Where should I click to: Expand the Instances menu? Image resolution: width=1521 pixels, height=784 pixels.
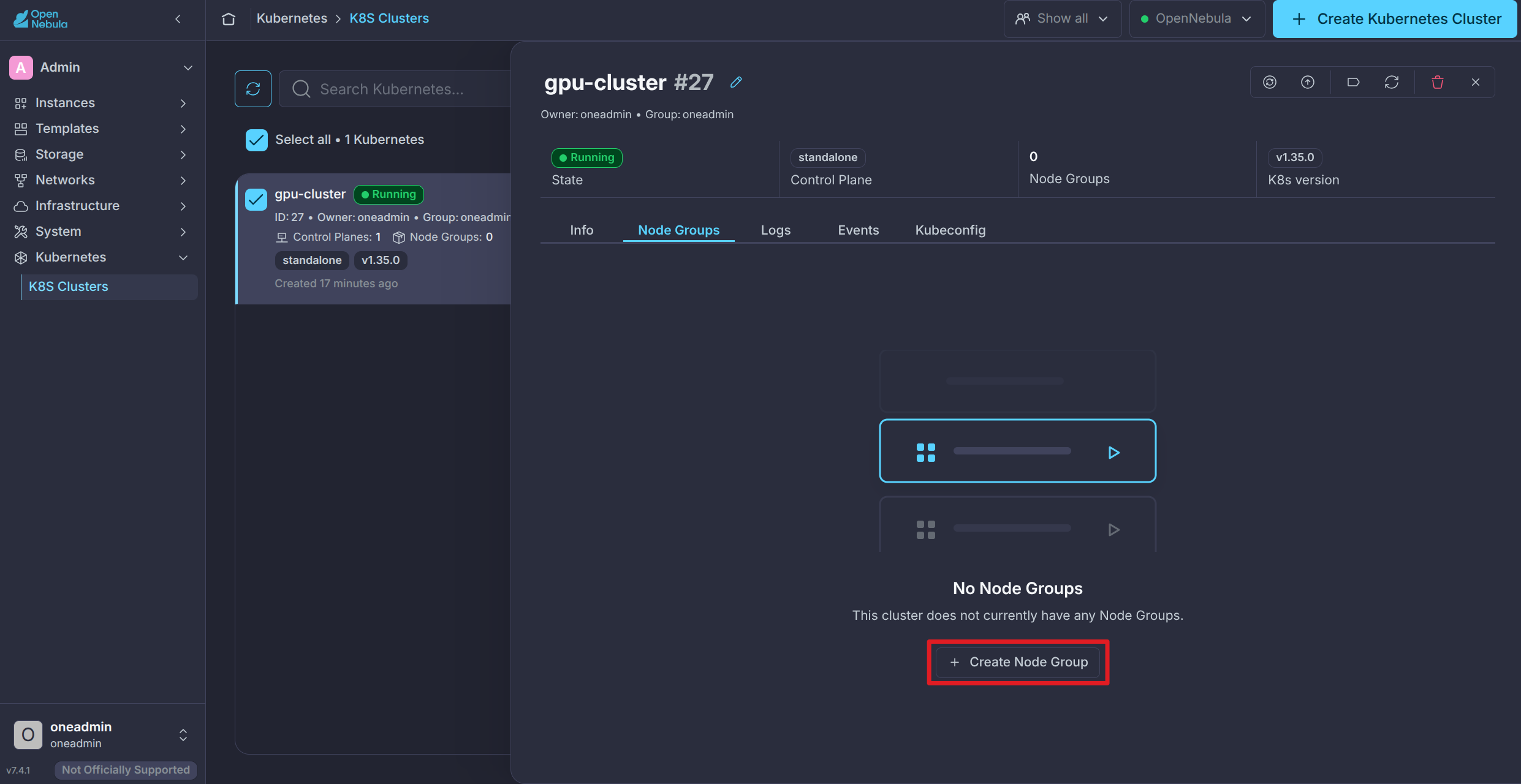(x=101, y=103)
